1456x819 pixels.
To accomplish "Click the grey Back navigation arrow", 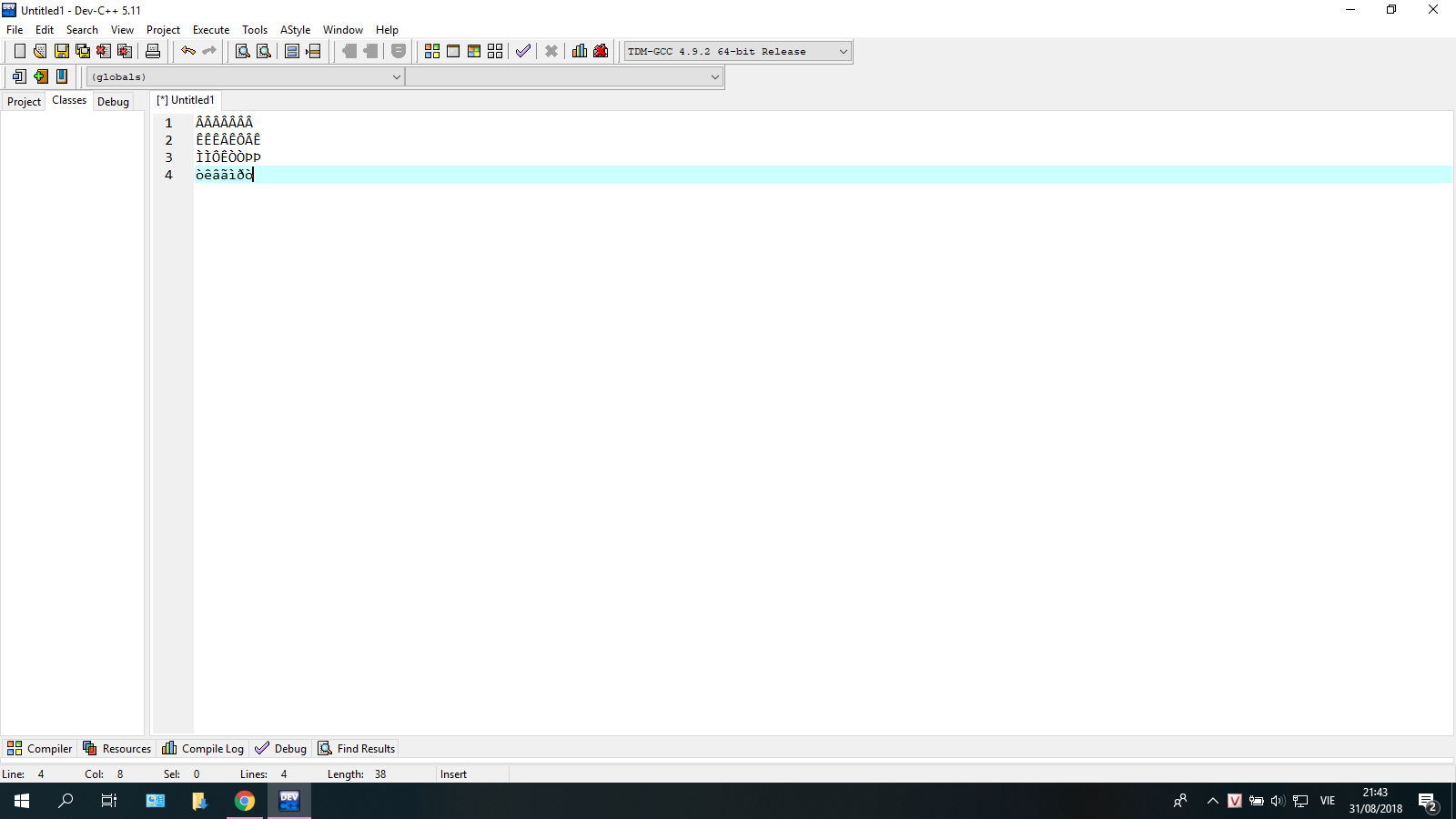I will coord(349,51).
